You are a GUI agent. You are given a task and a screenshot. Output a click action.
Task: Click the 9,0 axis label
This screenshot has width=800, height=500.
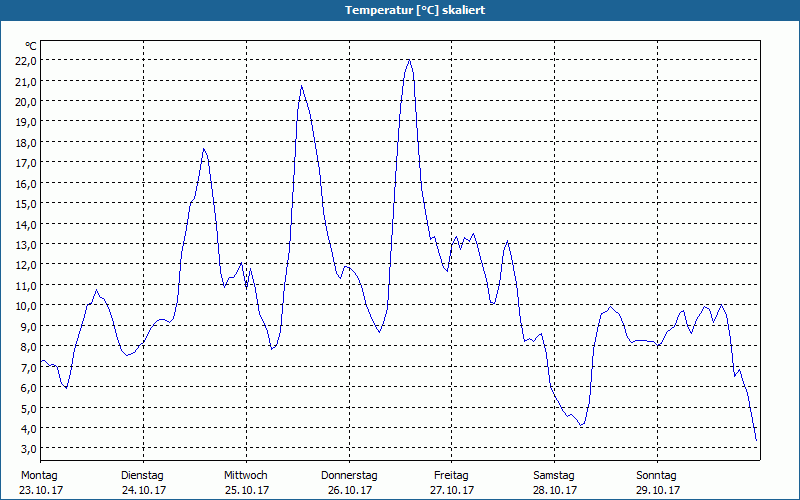[29, 326]
